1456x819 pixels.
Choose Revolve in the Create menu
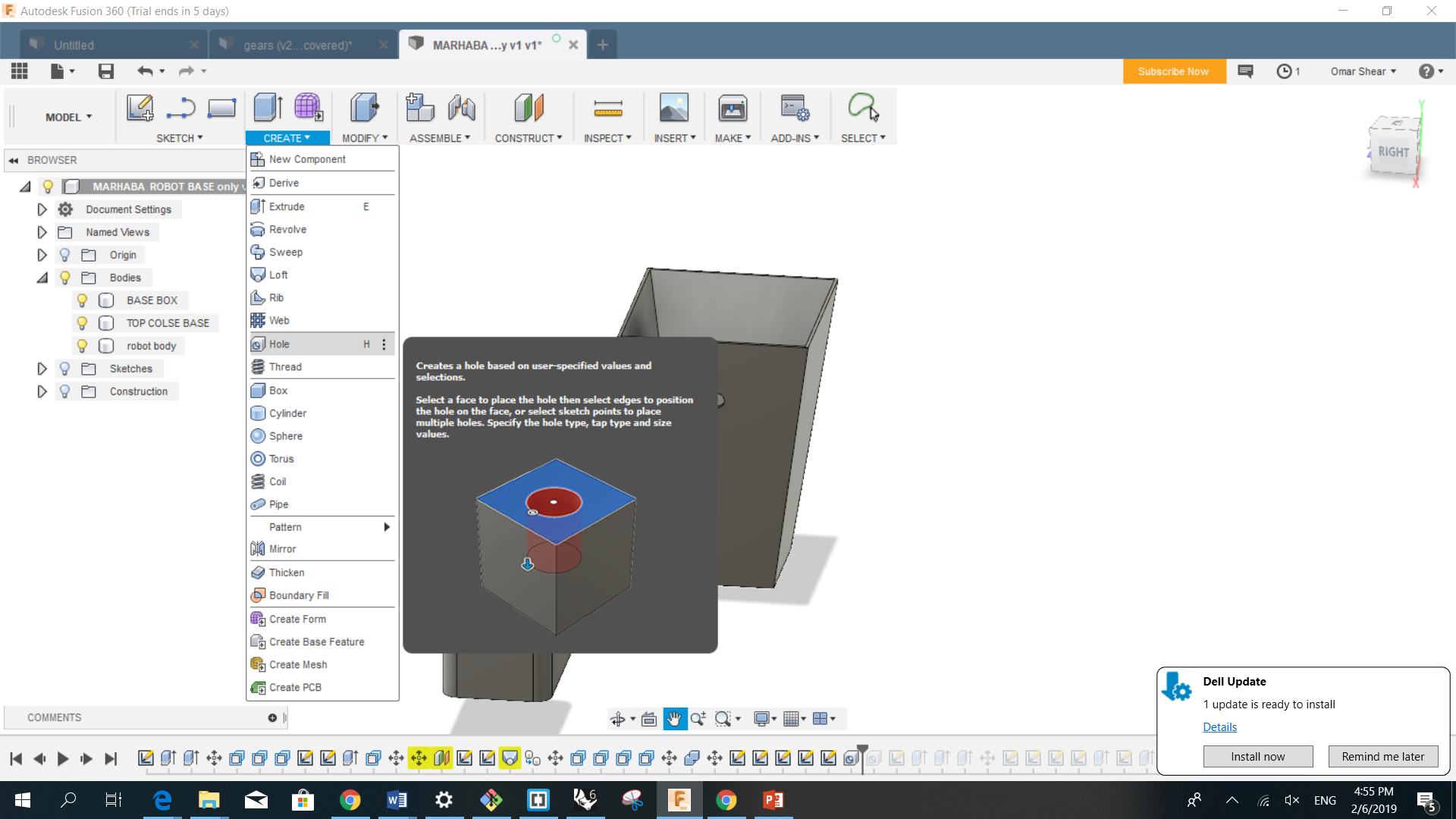pyautogui.click(x=322, y=229)
